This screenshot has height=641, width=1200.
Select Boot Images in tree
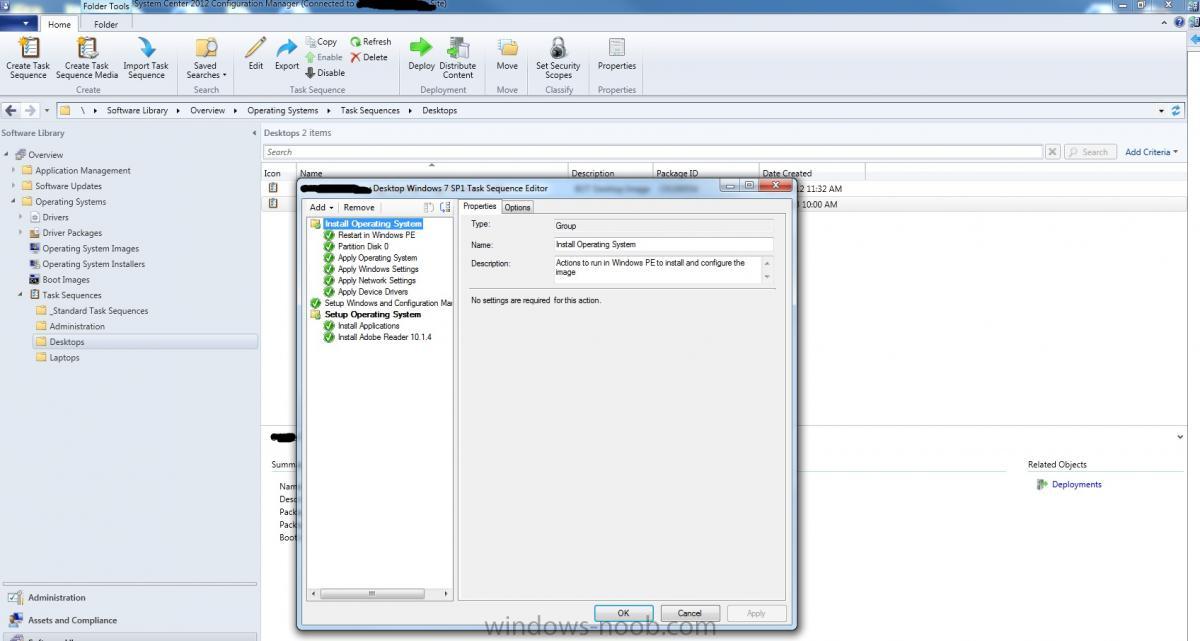[66, 280]
